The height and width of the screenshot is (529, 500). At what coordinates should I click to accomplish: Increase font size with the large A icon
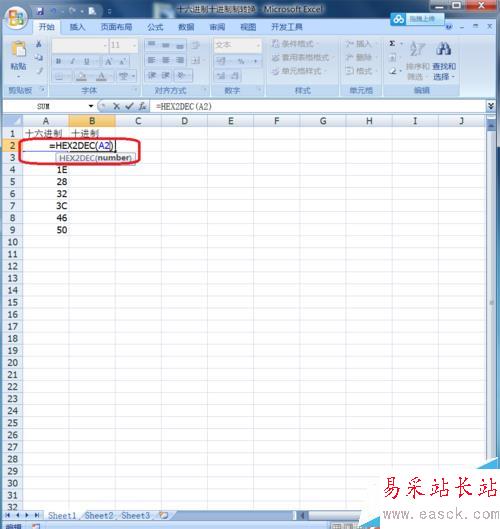[108, 61]
